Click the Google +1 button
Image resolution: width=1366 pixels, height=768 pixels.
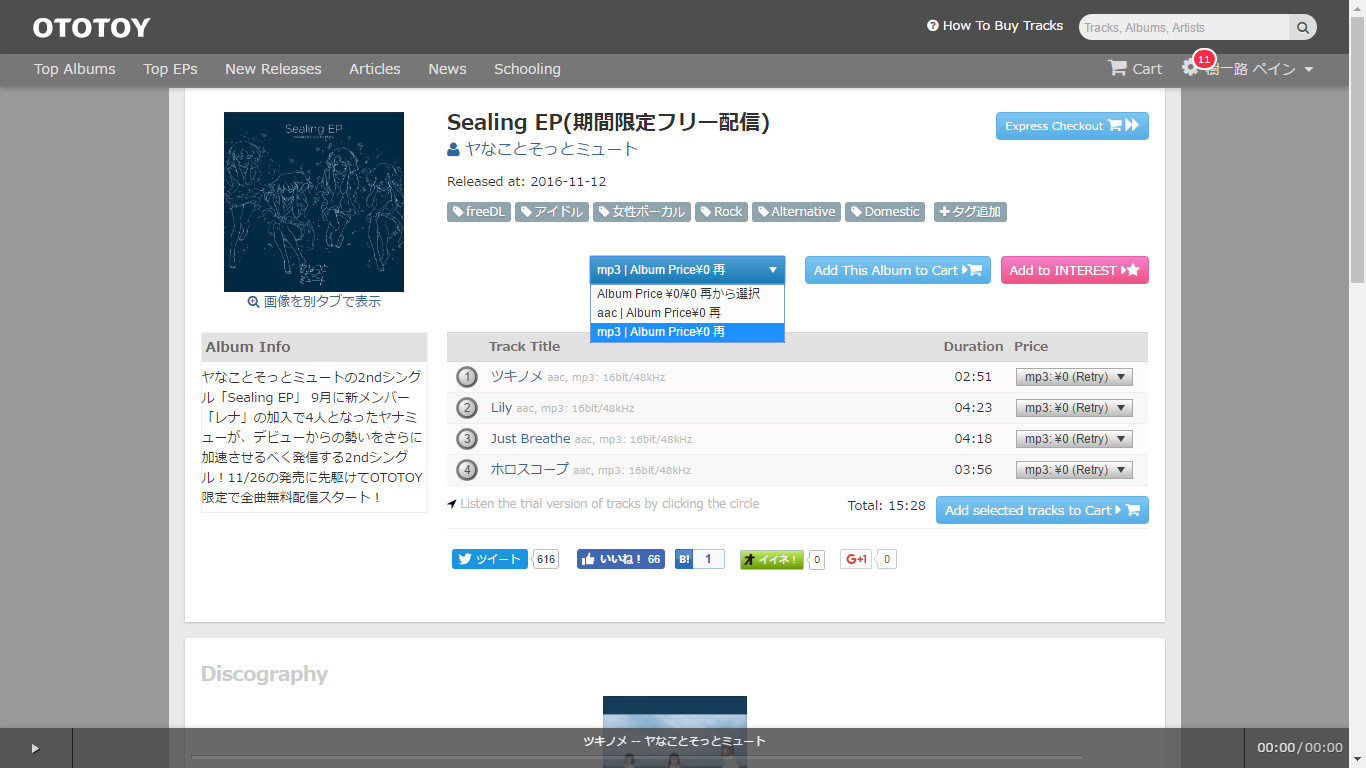(x=856, y=559)
